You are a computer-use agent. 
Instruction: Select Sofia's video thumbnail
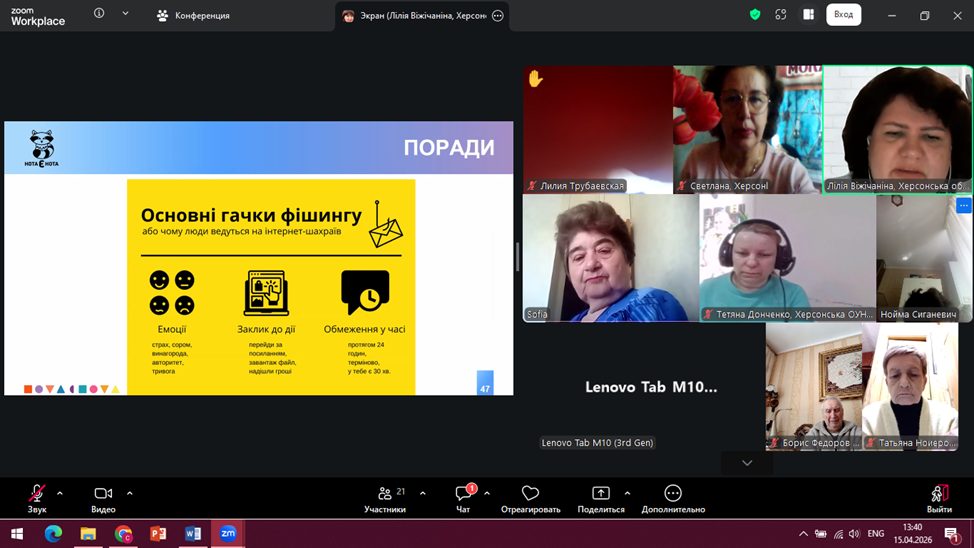610,258
